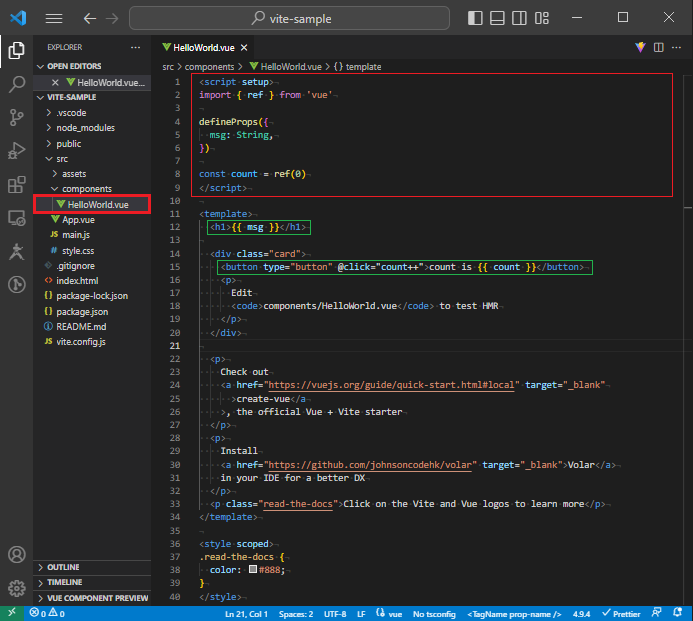Open Manage settings gear

click(16, 588)
